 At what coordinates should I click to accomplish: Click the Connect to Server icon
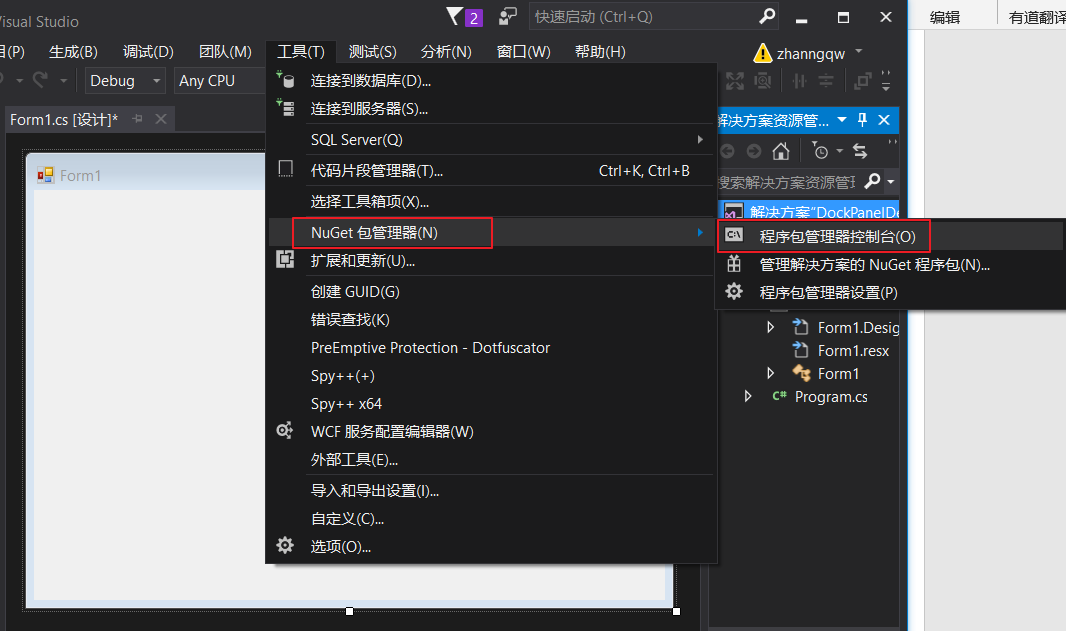point(285,107)
